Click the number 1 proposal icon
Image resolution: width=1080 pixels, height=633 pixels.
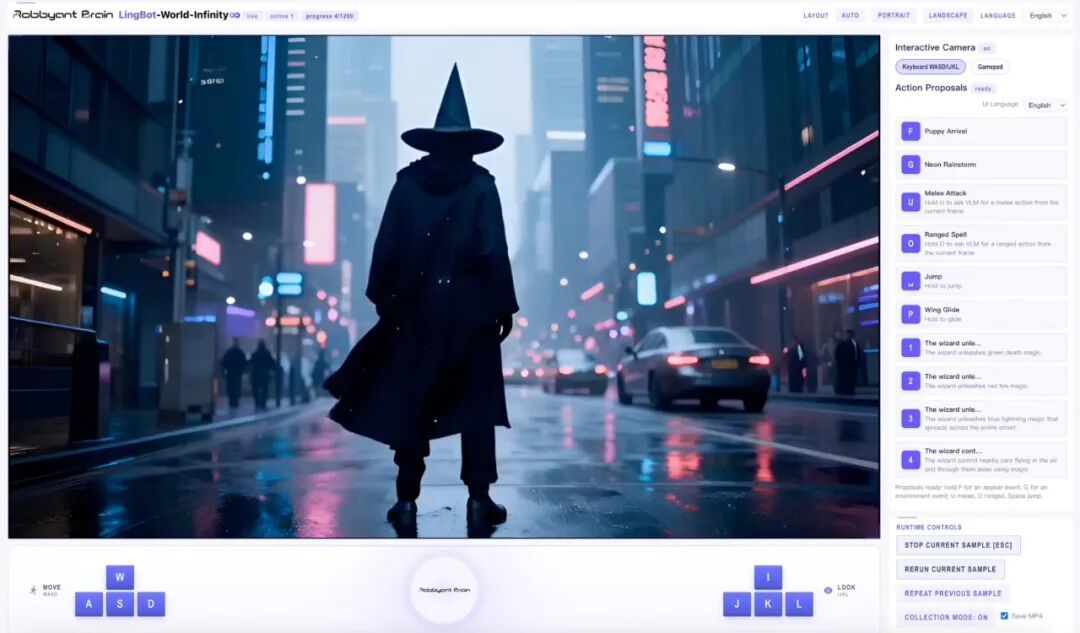pyautogui.click(x=911, y=347)
